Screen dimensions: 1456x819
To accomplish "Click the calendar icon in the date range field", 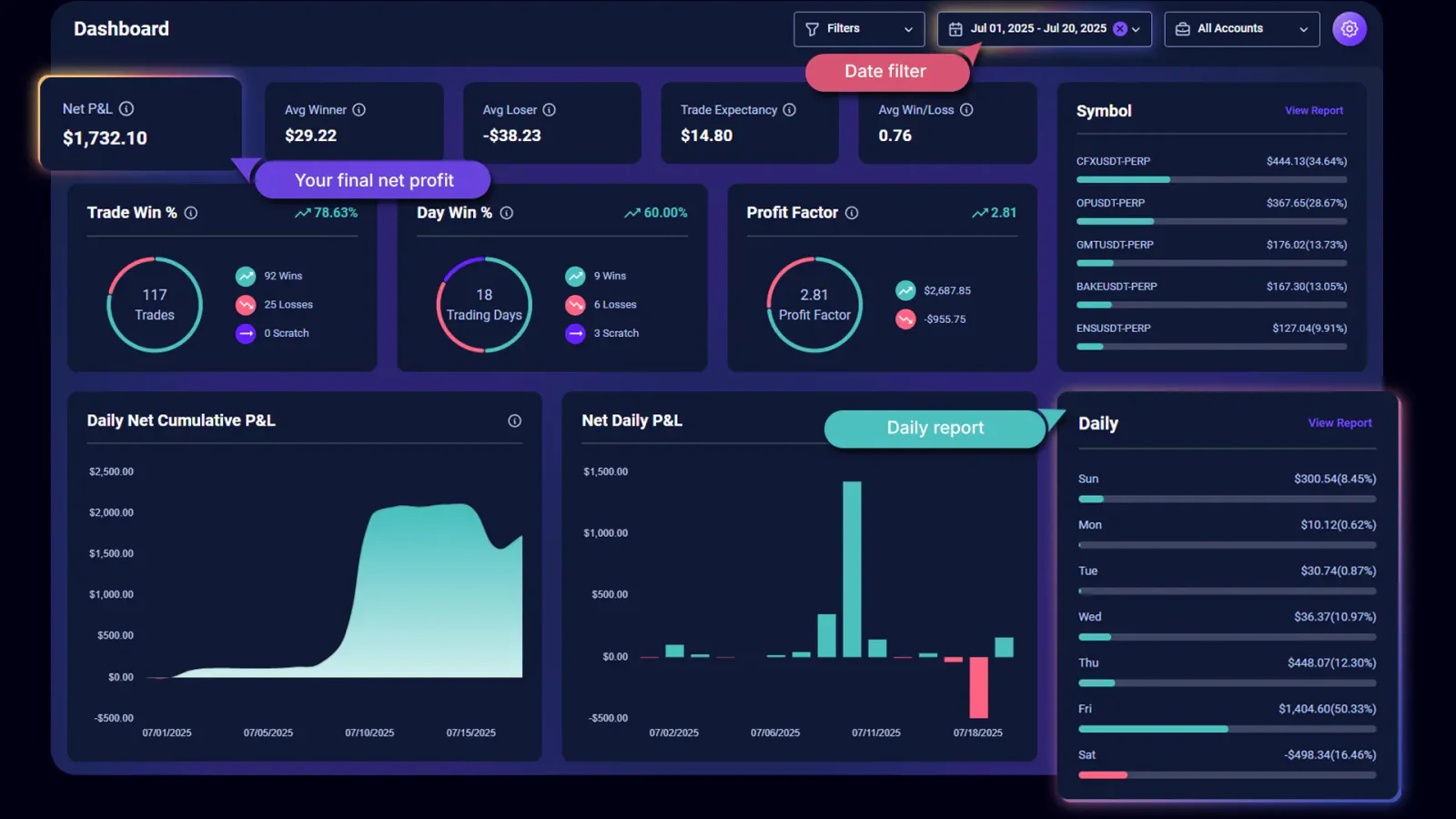I will (x=955, y=28).
